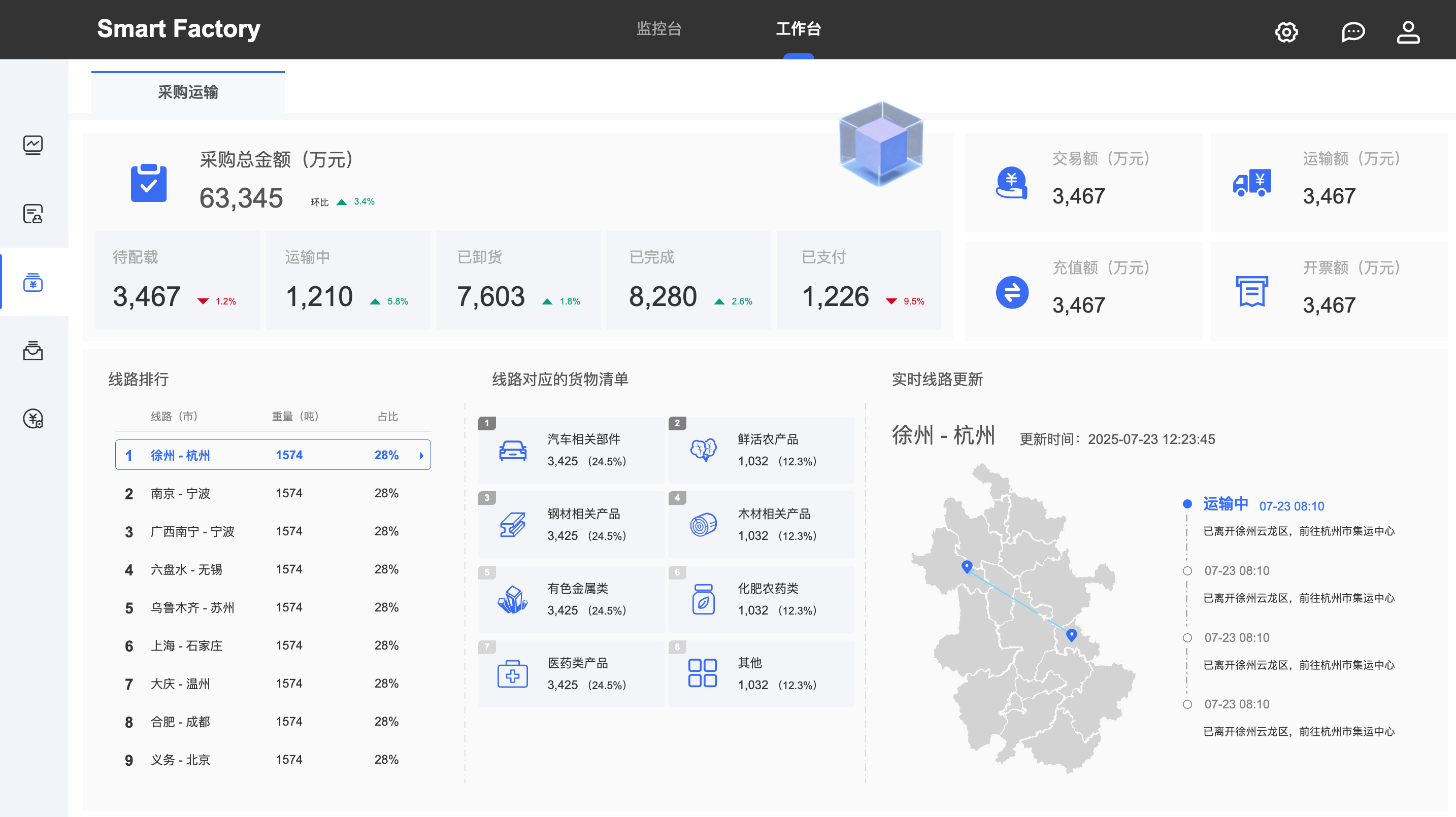
Task: Expand arrow on 徐州 - 杭州 row
Action: (421, 455)
